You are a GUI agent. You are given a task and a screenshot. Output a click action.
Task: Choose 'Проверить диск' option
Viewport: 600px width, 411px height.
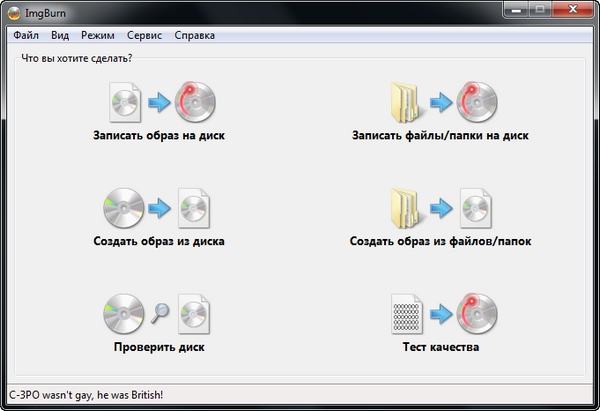coord(159,347)
